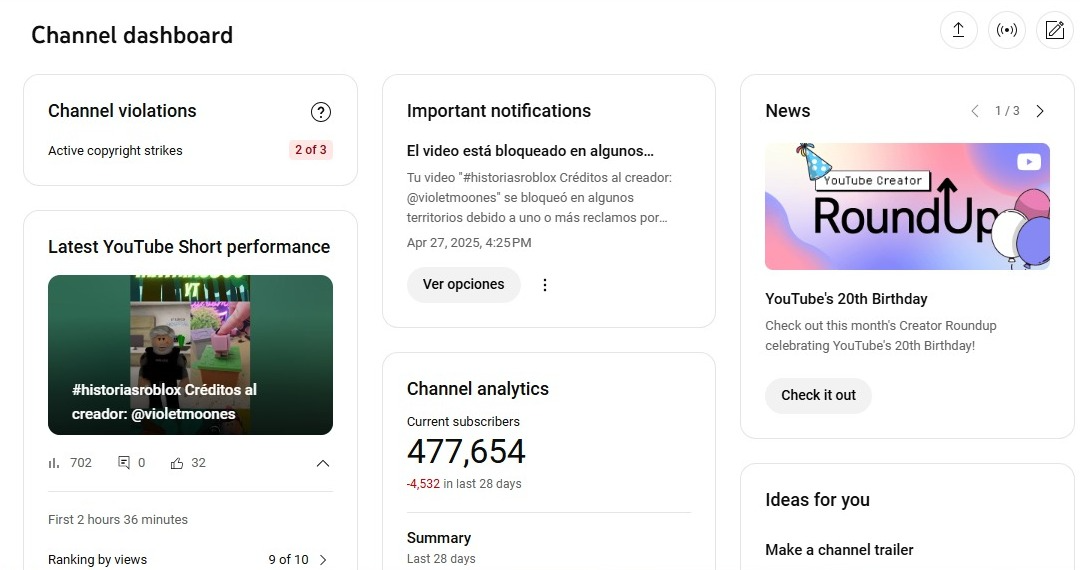Click the 477,654 current subscribers count
1080x570 pixels.
(x=466, y=452)
